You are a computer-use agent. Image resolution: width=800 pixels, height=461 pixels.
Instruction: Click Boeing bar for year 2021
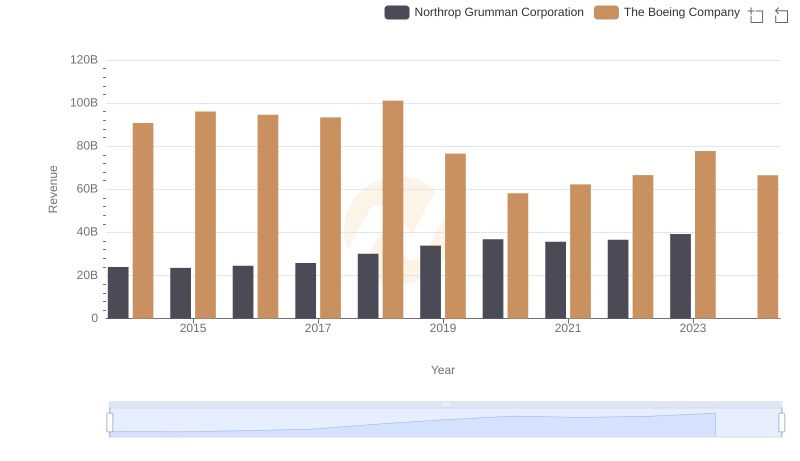tap(580, 251)
